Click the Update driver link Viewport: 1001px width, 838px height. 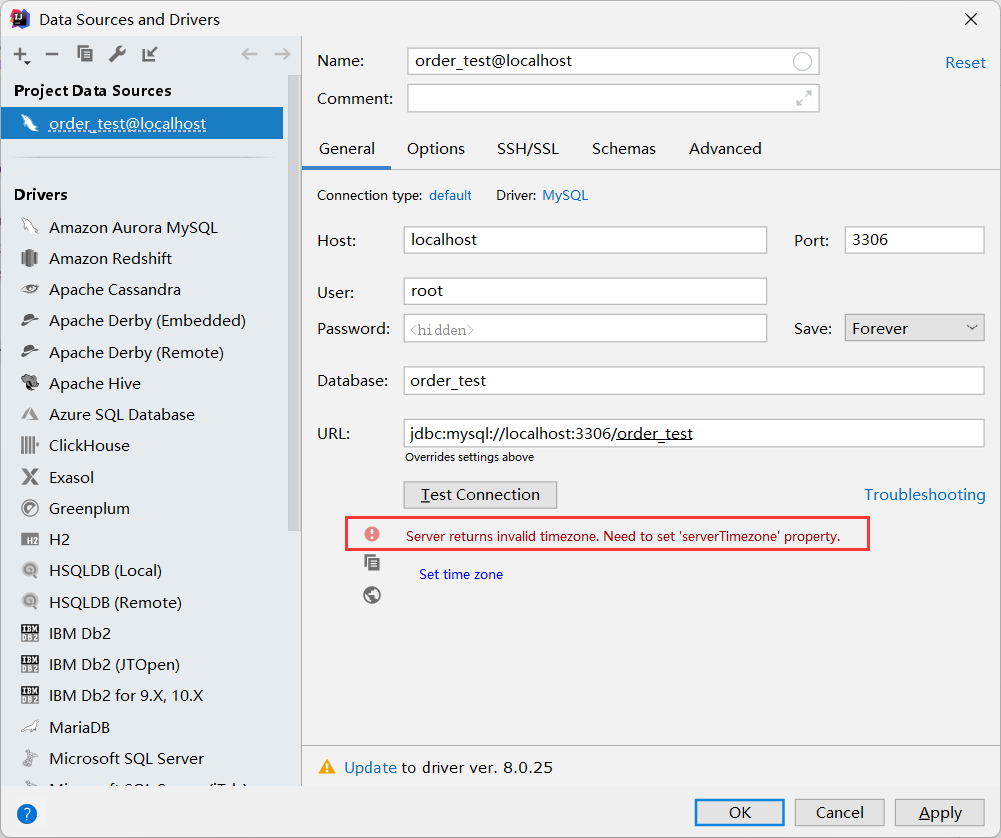[x=370, y=767]
